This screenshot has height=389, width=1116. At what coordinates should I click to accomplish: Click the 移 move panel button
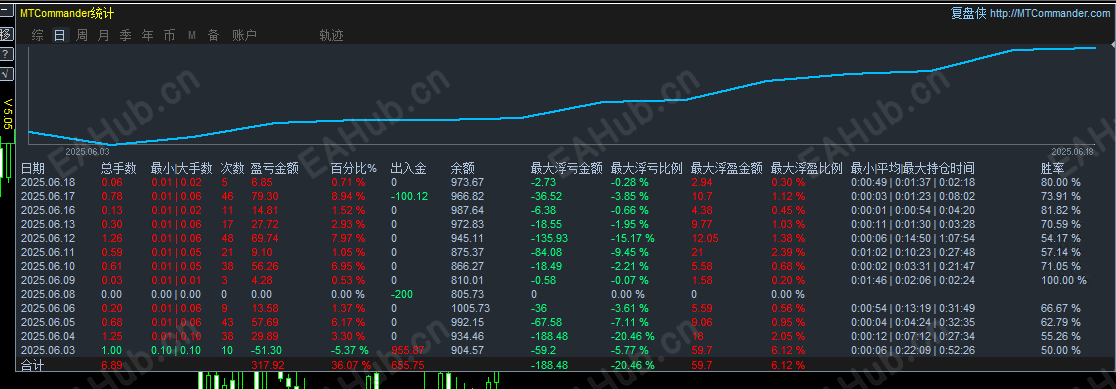coord(5,33)
